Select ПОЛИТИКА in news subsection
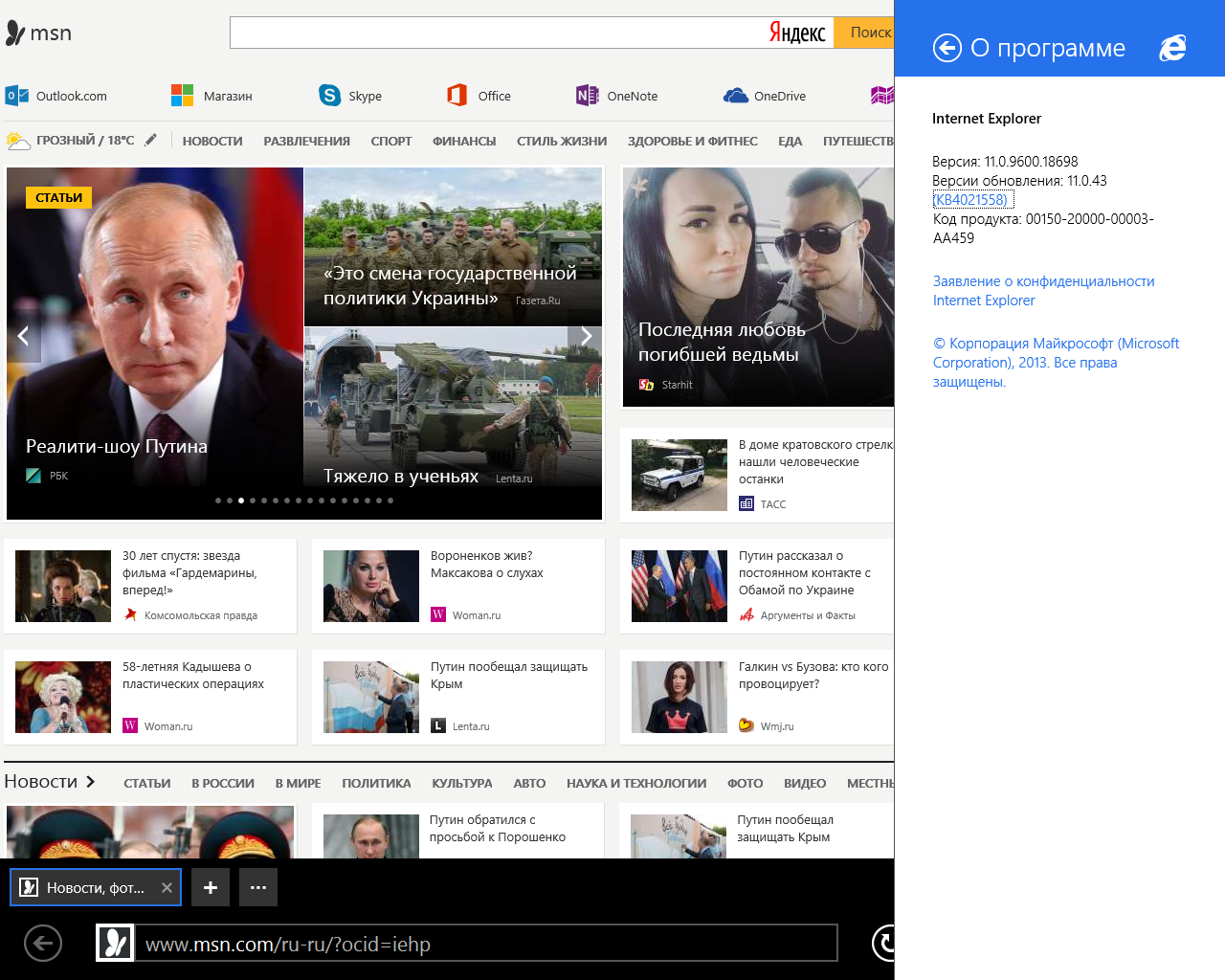This screenshot has width=1225, height=980. [376, 783]
